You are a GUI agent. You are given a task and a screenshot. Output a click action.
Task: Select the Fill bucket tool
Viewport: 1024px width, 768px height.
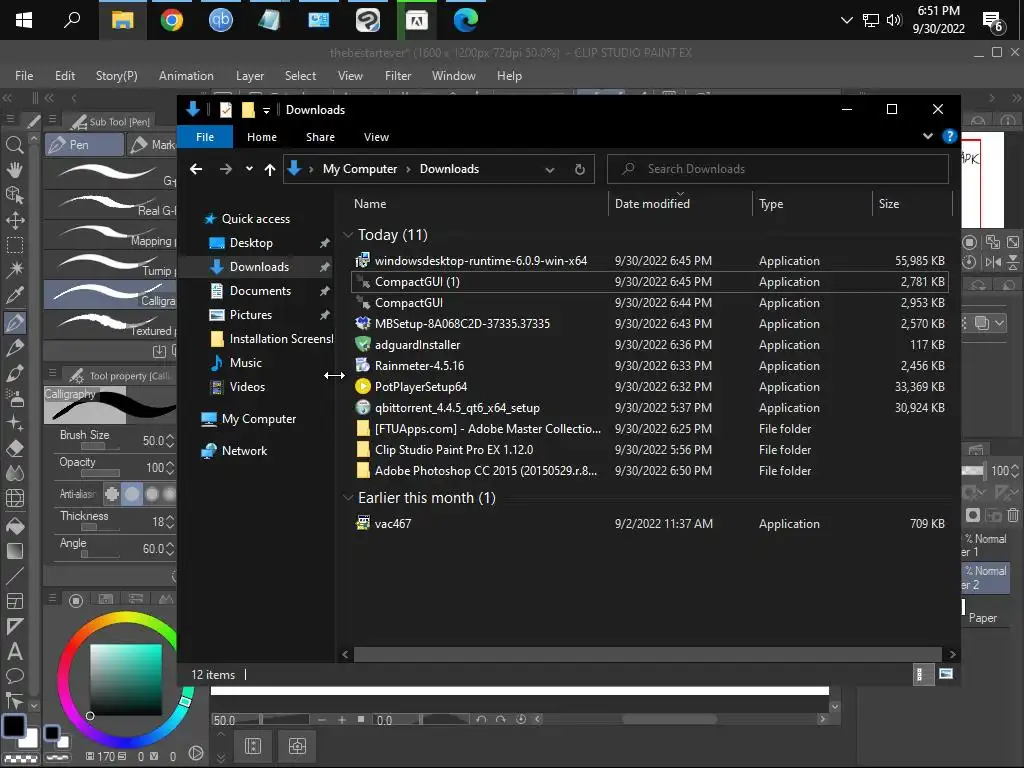pyautogui.click(x=14, y=525)
